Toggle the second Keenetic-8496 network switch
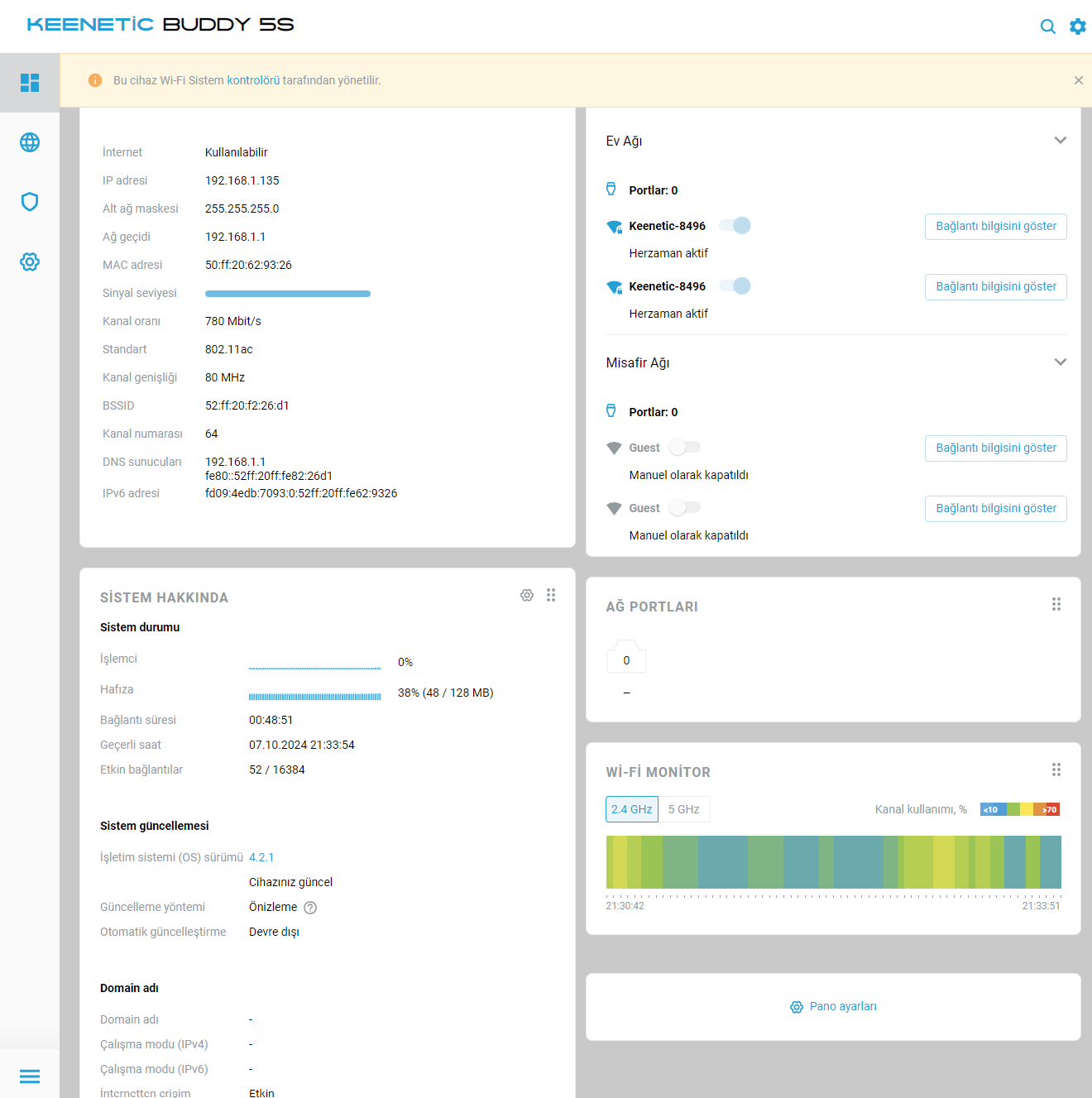 735,285
